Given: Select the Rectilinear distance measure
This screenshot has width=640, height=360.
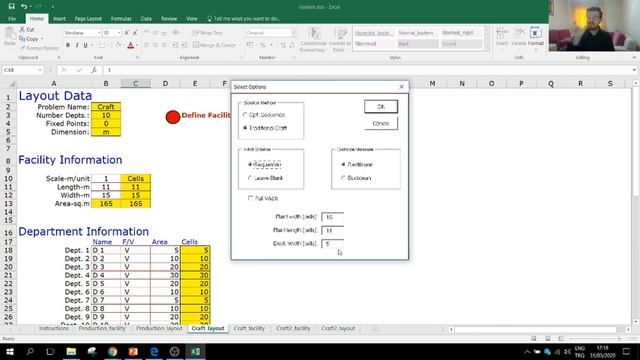Looking at the screenshot, I should (x=343, y=164).
